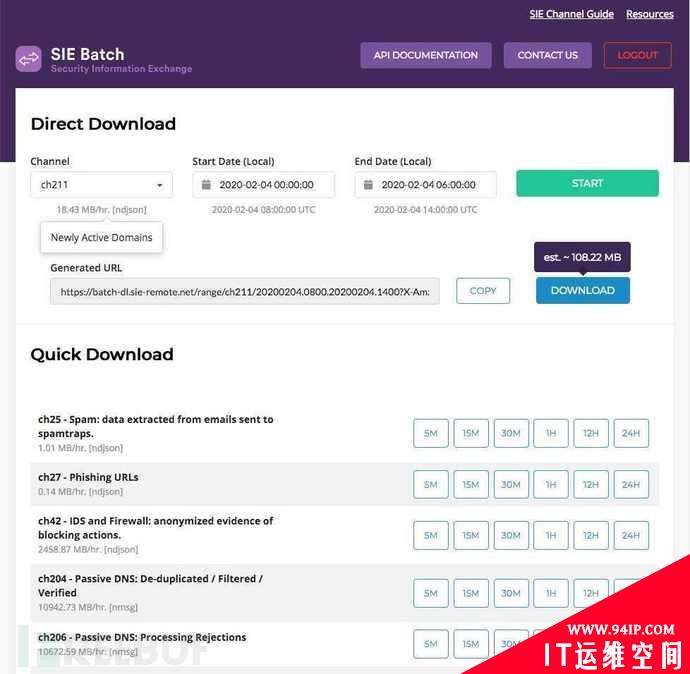
Task: Select the 2458.87 MB/hr. [ndjson] text
Action: pos(88,549)
